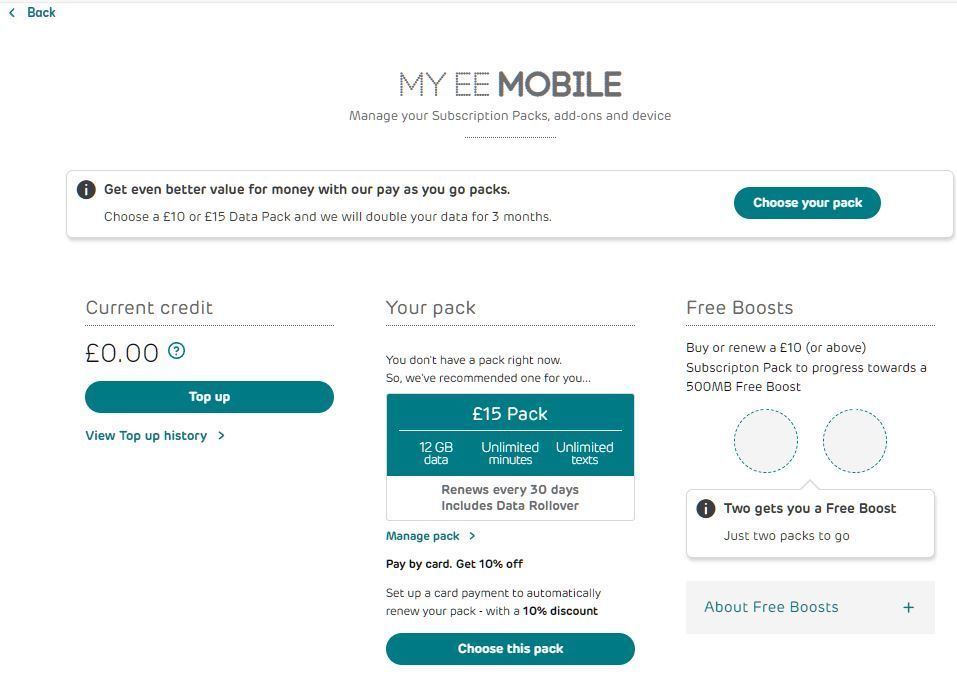The image size is (957, 683).
Task: Open the About Free Boosts section label
Action: [x=771, y=607]
